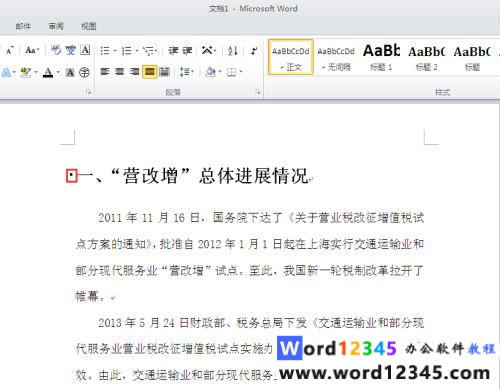
Task: Apply paragraph shading paint bucket
Action: (211, 72)
